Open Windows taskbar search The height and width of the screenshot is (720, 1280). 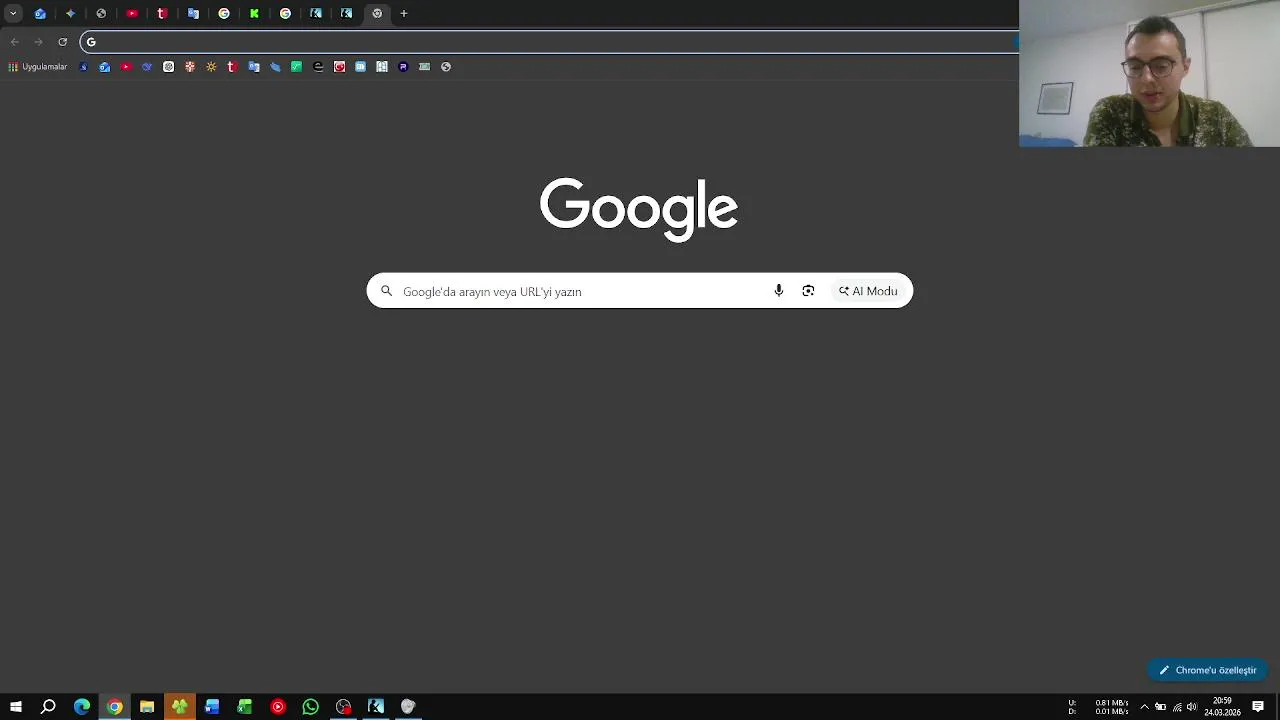click(48, 707)
